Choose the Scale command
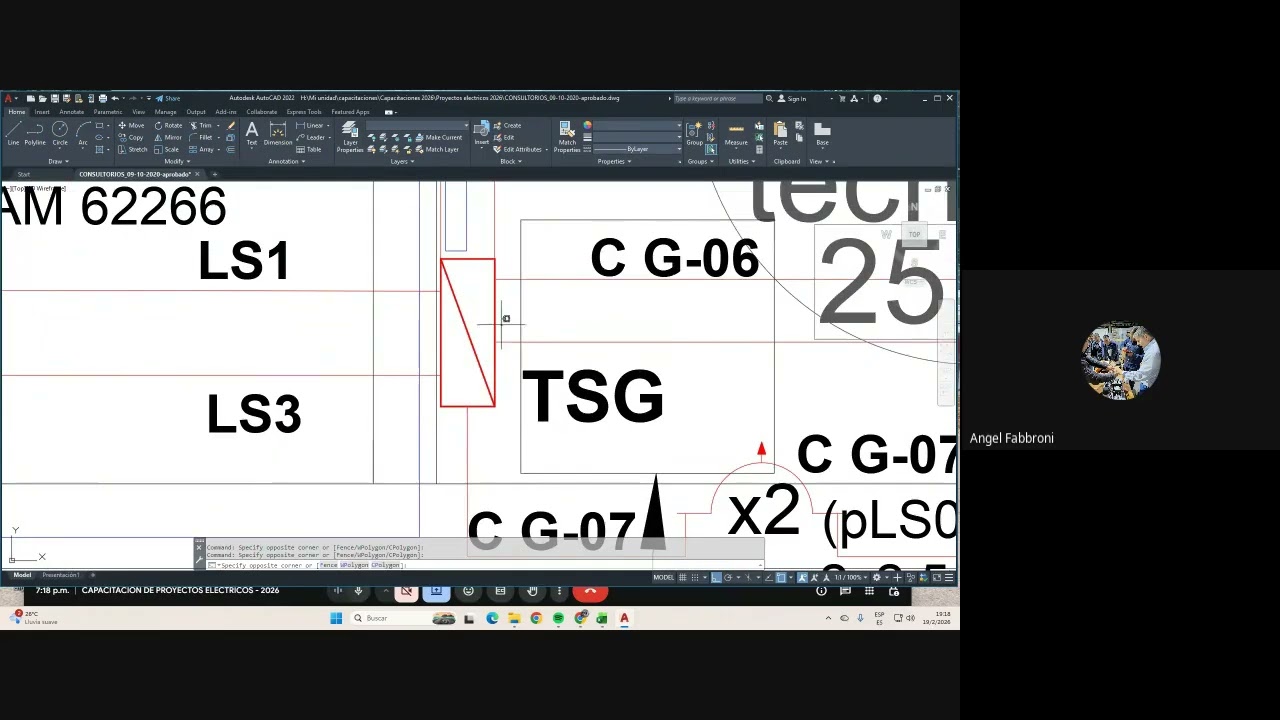The image size is (1280, 720). (167, 150)
